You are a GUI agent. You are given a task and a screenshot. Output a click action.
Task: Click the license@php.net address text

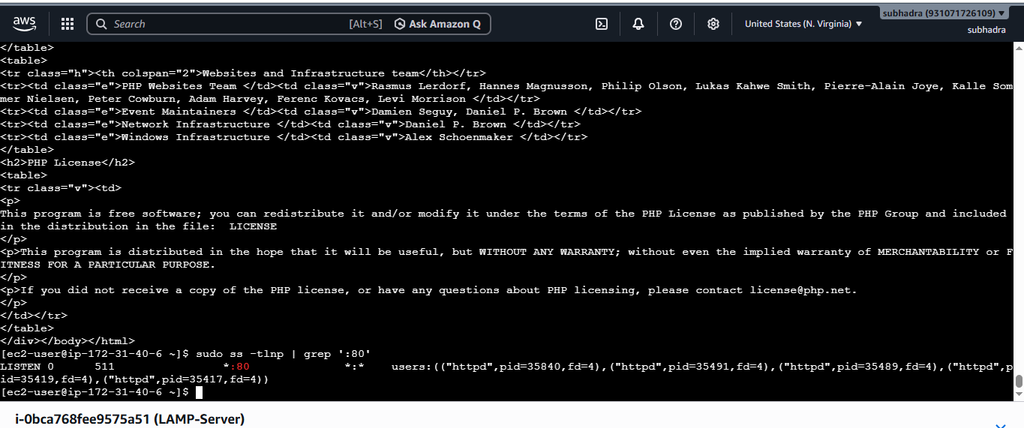pyautogui.click(x=802, y=290)
